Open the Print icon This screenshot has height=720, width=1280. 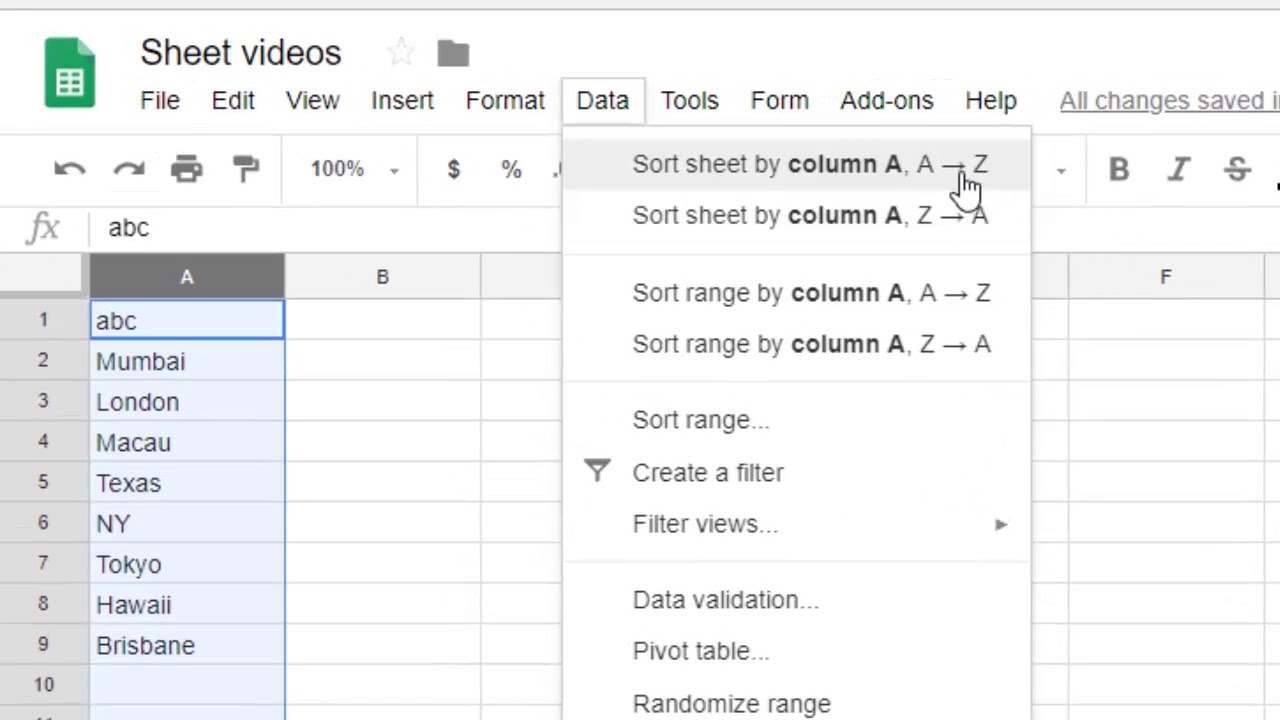click(x=186, y=168)
